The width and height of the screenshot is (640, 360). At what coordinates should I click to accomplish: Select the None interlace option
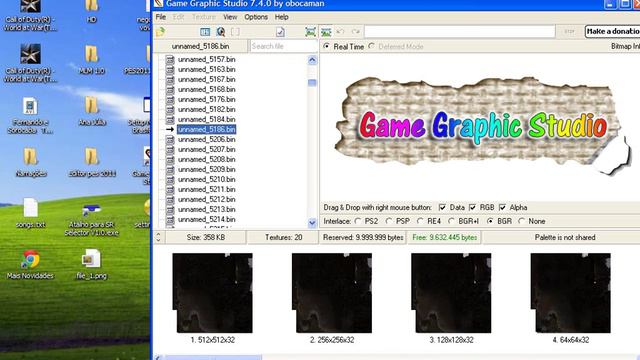521,221
